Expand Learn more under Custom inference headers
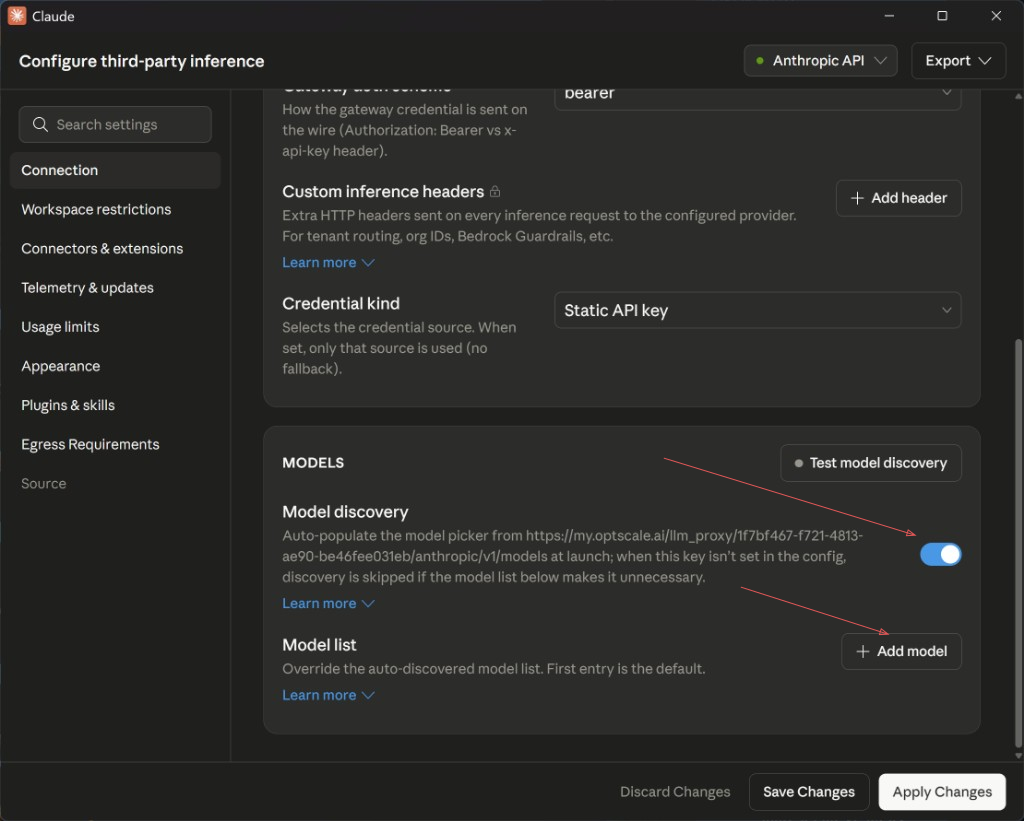The image size is (1024, 821). tap(328, 263)
